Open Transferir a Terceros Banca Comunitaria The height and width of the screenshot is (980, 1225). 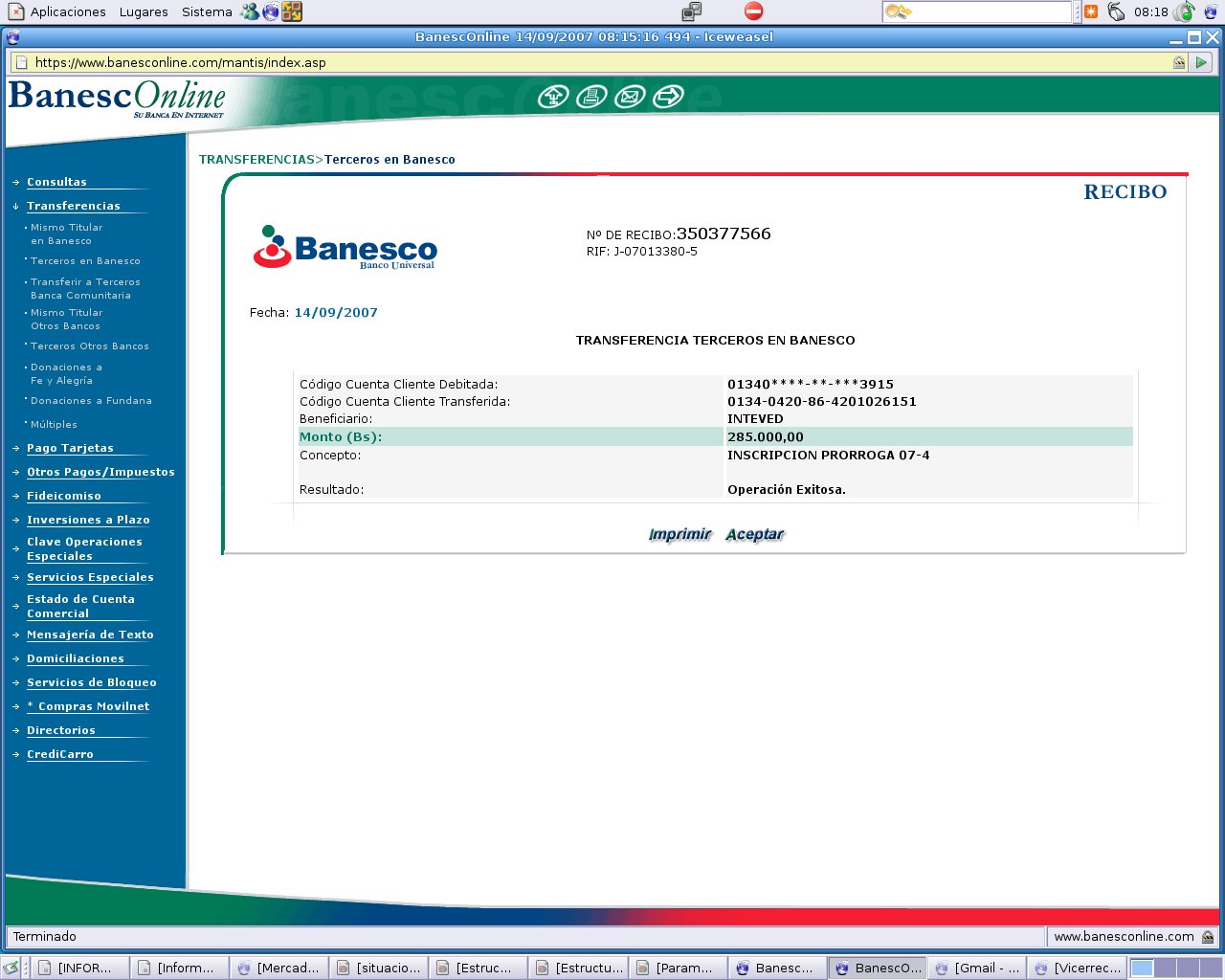click(85, 289)
